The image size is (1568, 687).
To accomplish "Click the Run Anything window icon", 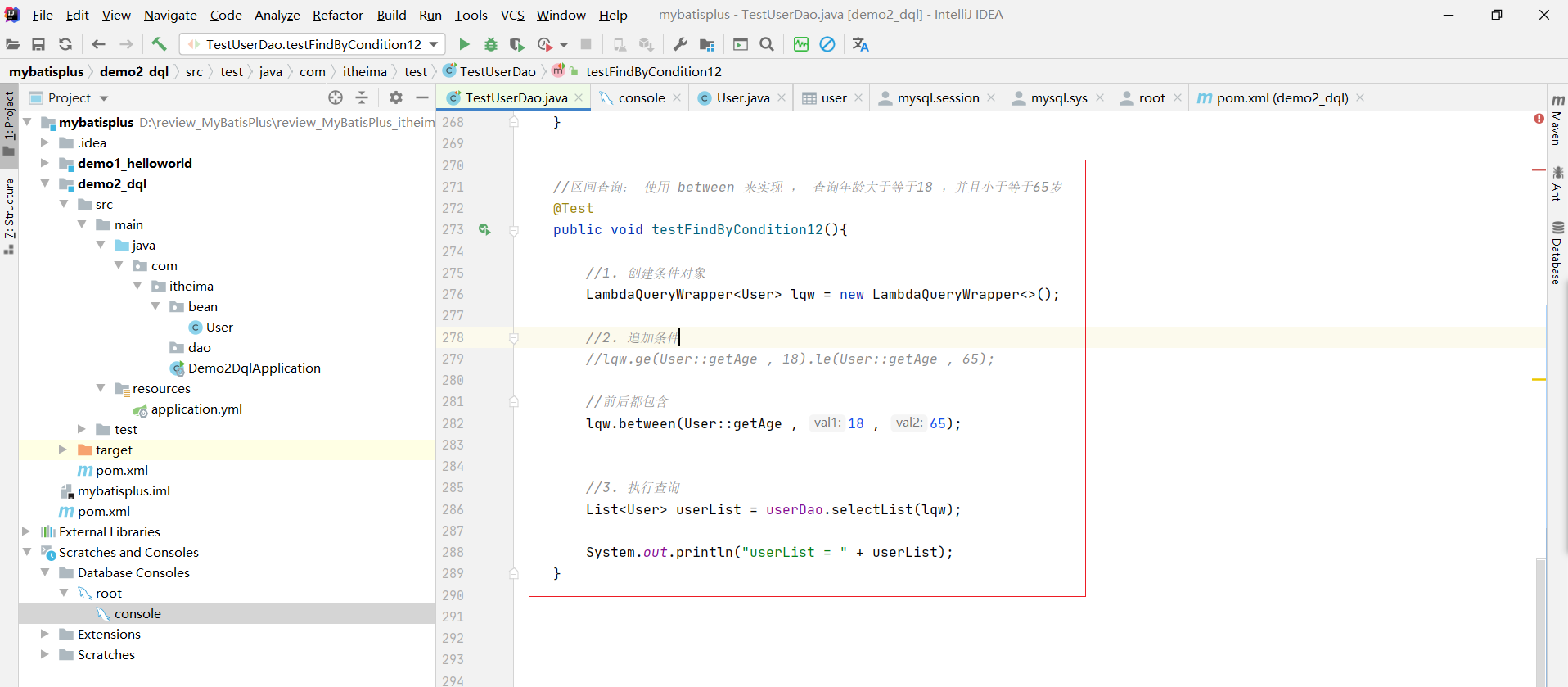I will click(x=741, y=44).
